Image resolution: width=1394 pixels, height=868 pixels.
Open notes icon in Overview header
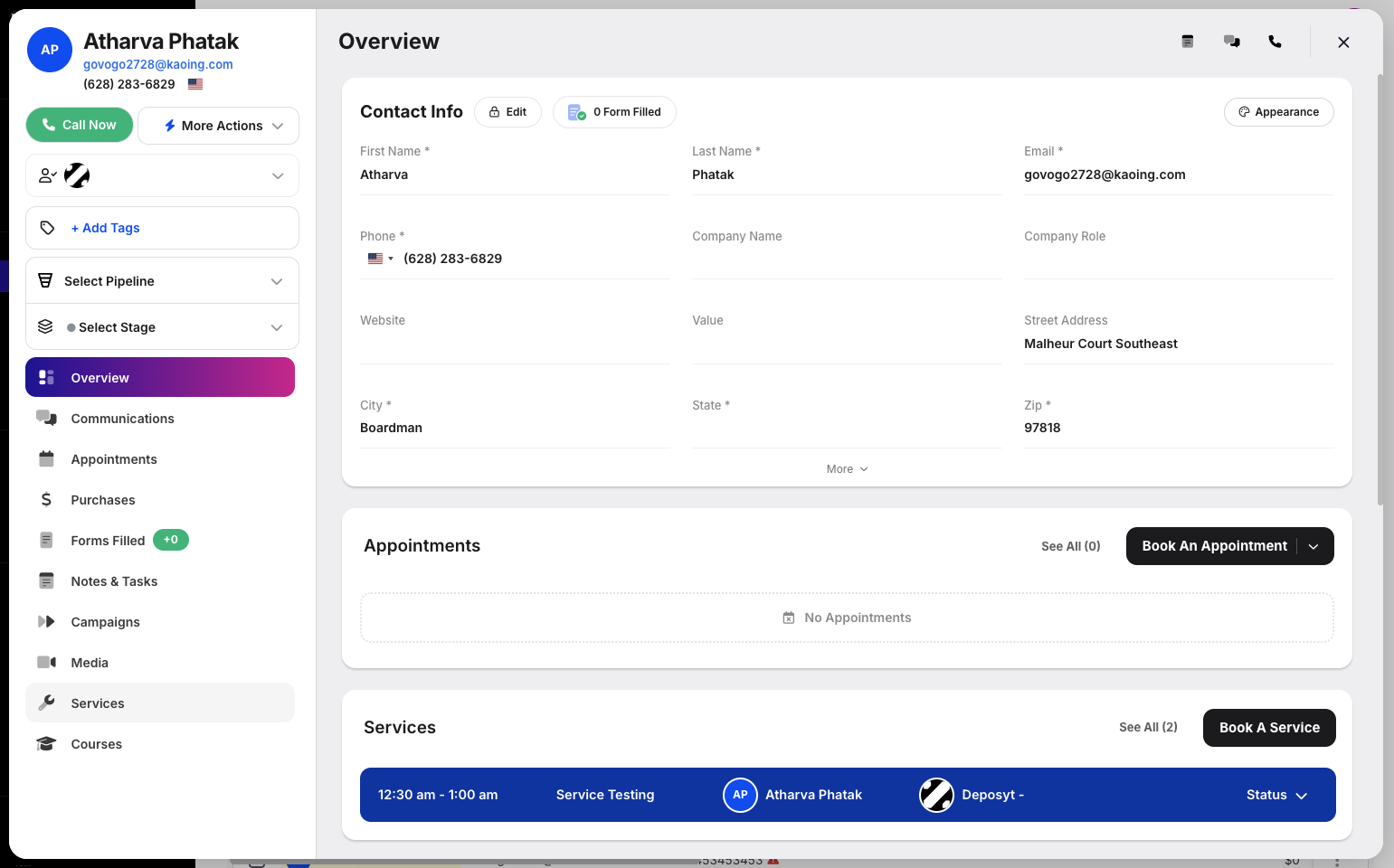(1188, 42)
